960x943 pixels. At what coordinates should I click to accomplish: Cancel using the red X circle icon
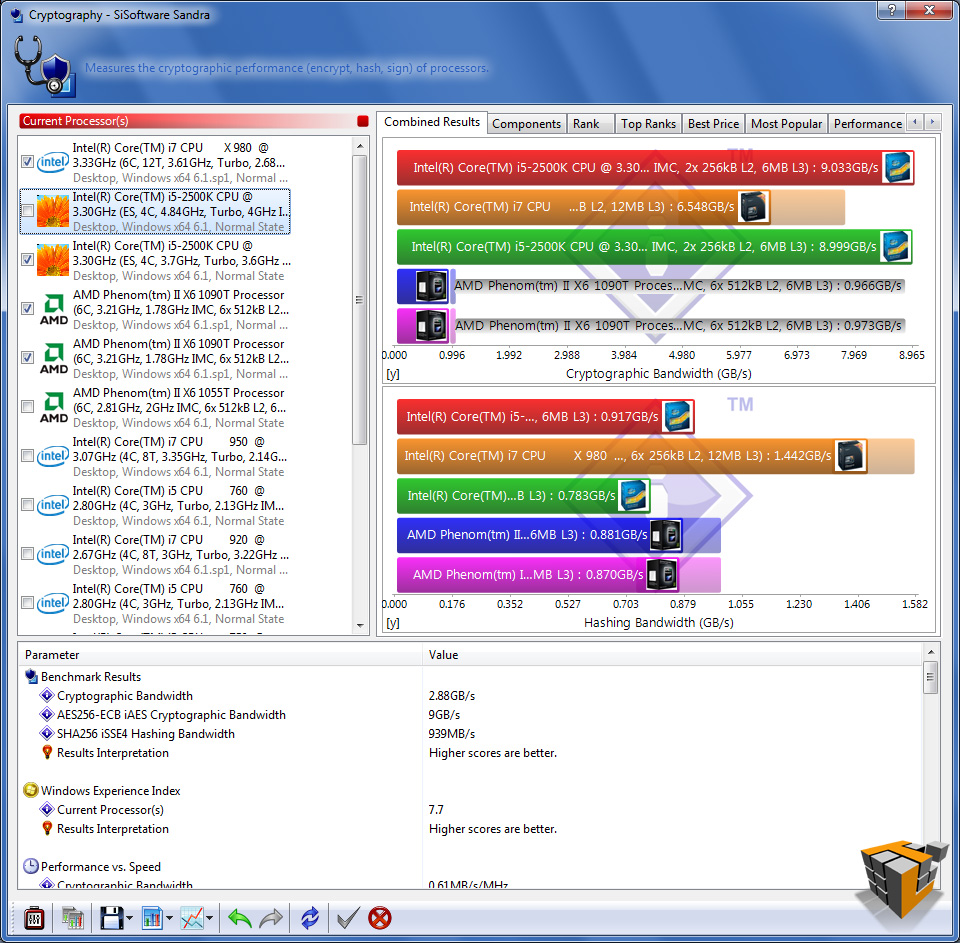[x=380, y=918]
